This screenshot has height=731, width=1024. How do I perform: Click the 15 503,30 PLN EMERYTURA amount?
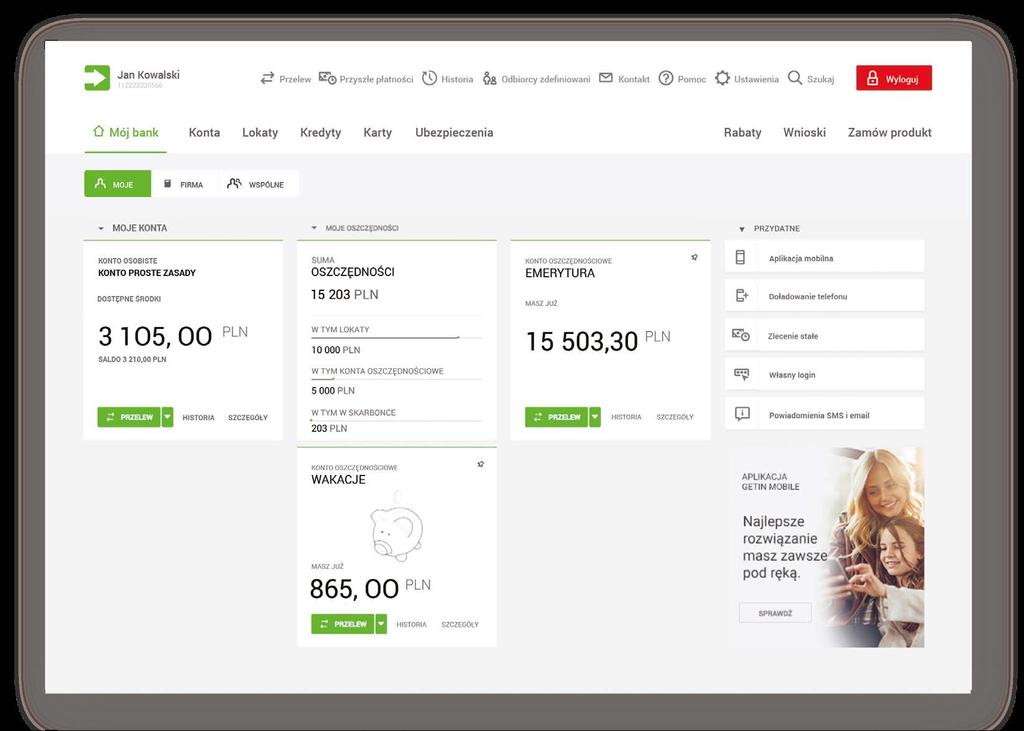[x=598, y=340]
